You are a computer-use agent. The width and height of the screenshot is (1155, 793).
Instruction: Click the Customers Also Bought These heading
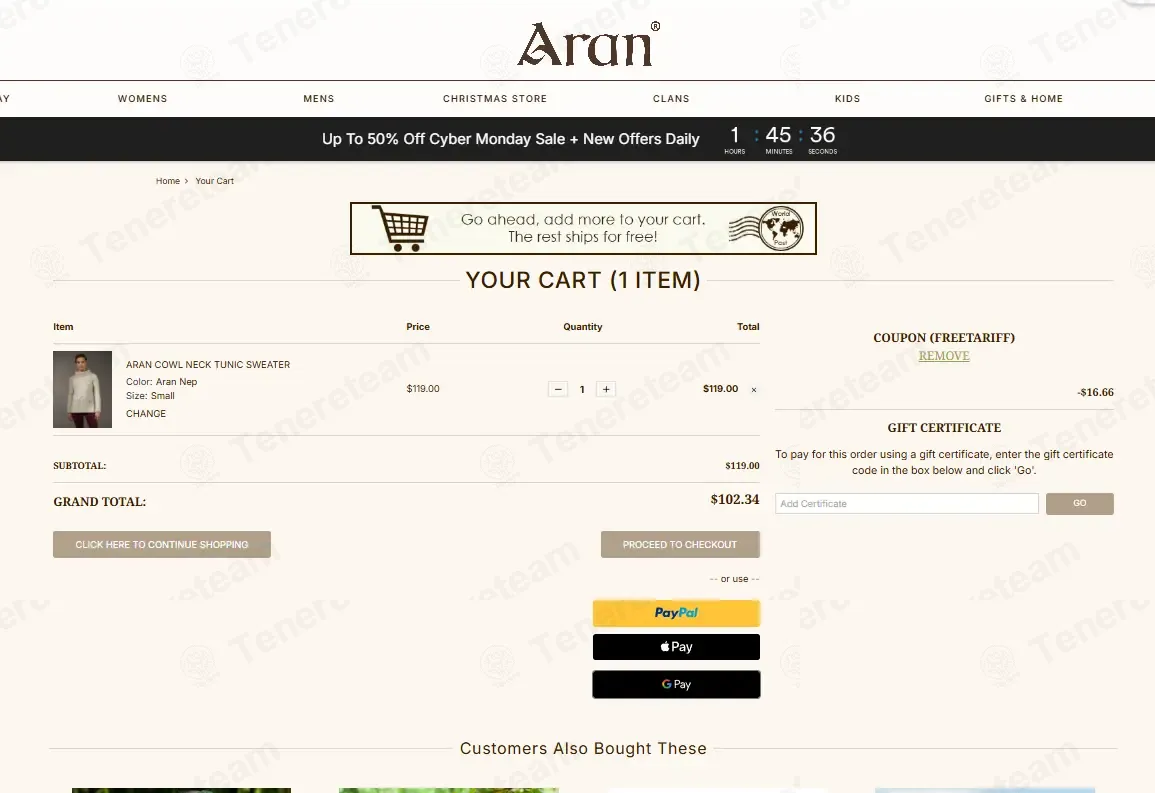coord(583,748)
